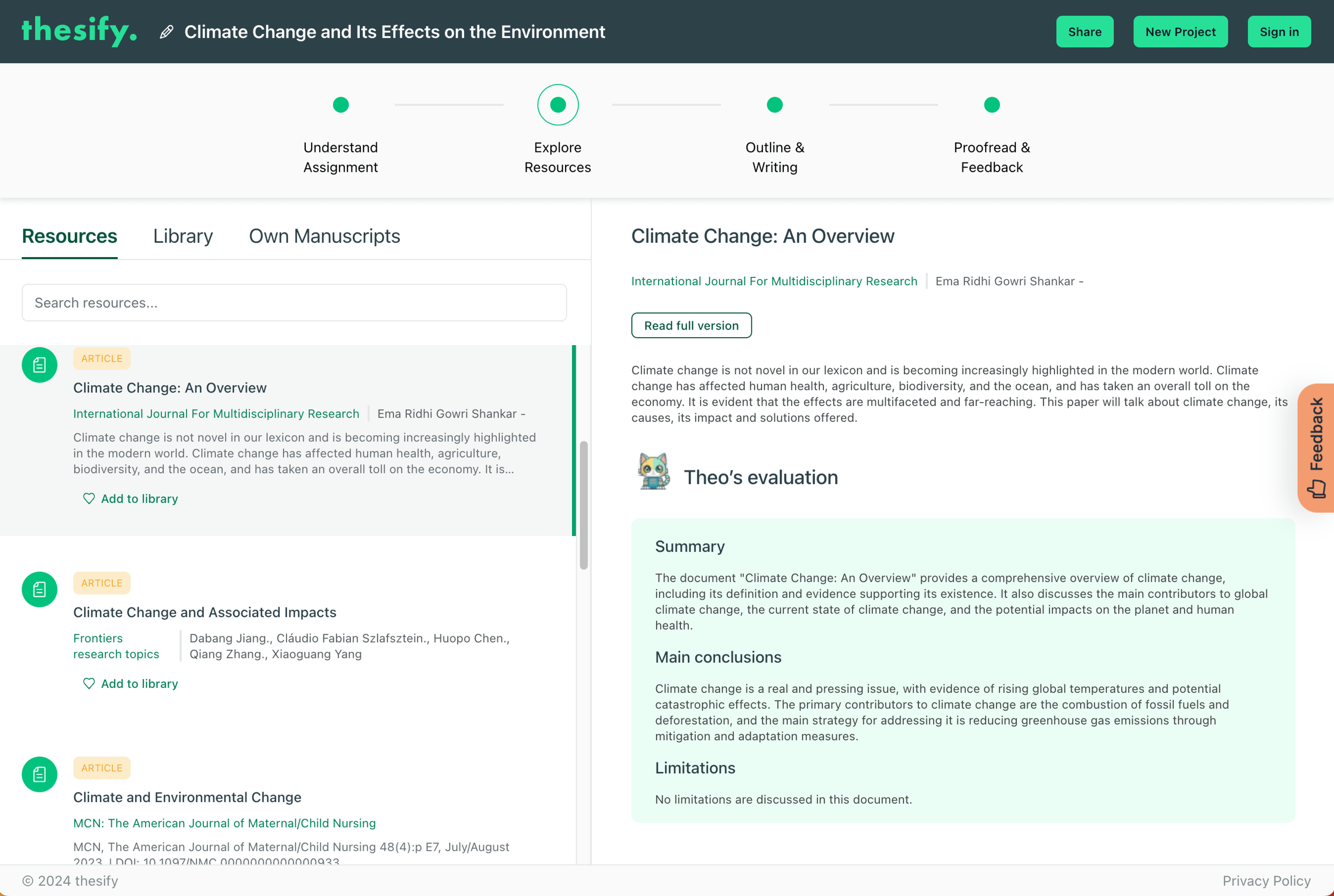
Task: Click the document icon beside Climate Change: An Overview
Action: [39, 365]
